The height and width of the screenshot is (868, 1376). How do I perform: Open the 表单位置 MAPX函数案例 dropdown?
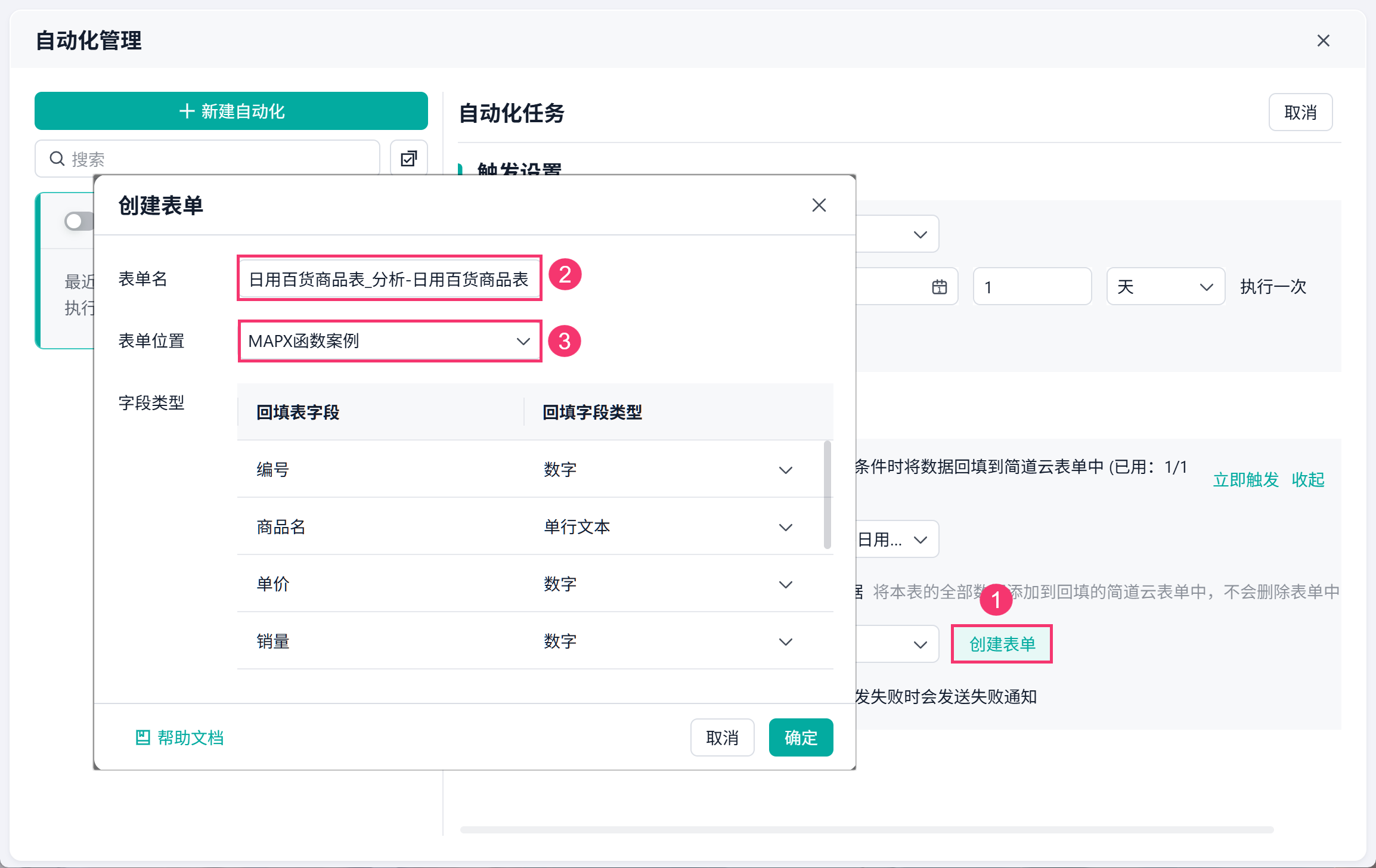point(390,341)
